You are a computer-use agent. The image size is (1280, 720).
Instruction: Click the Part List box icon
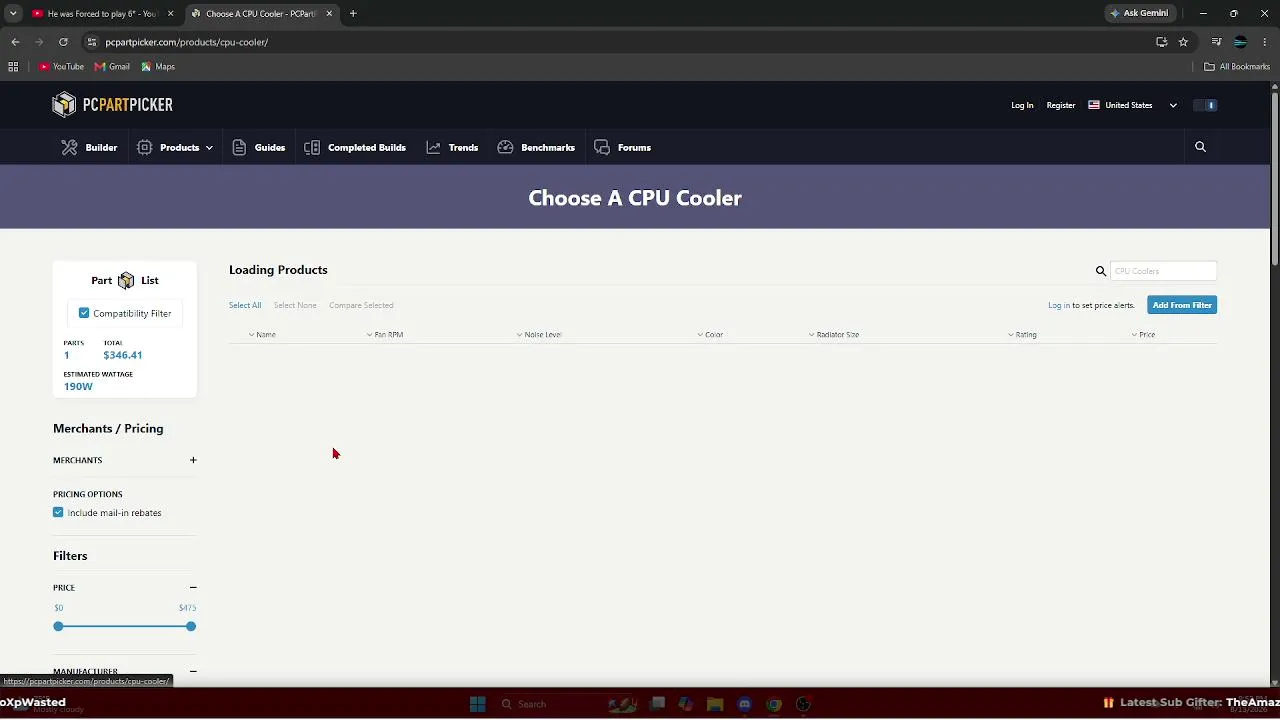126,281
